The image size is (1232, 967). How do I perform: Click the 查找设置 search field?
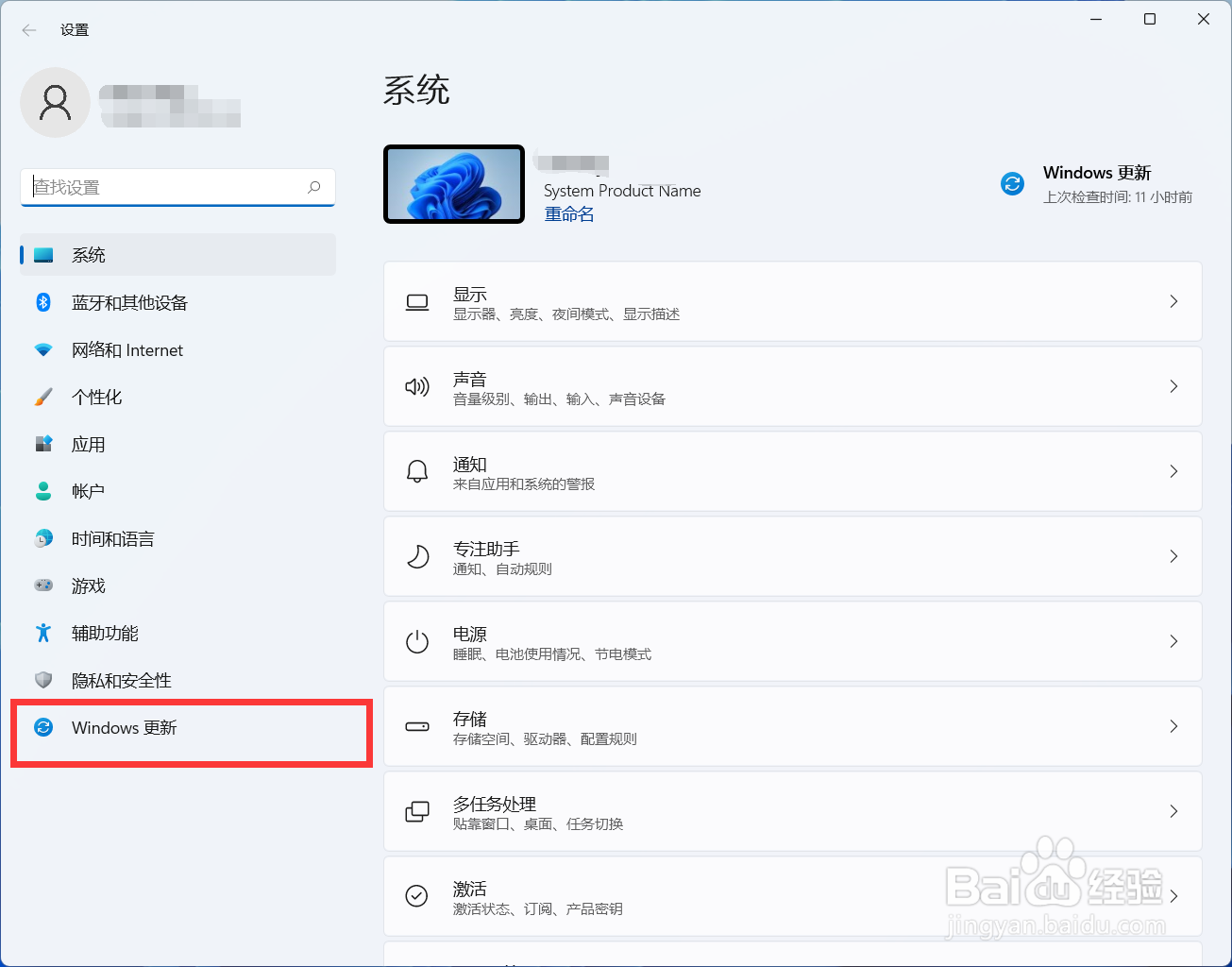coord(177,187)
